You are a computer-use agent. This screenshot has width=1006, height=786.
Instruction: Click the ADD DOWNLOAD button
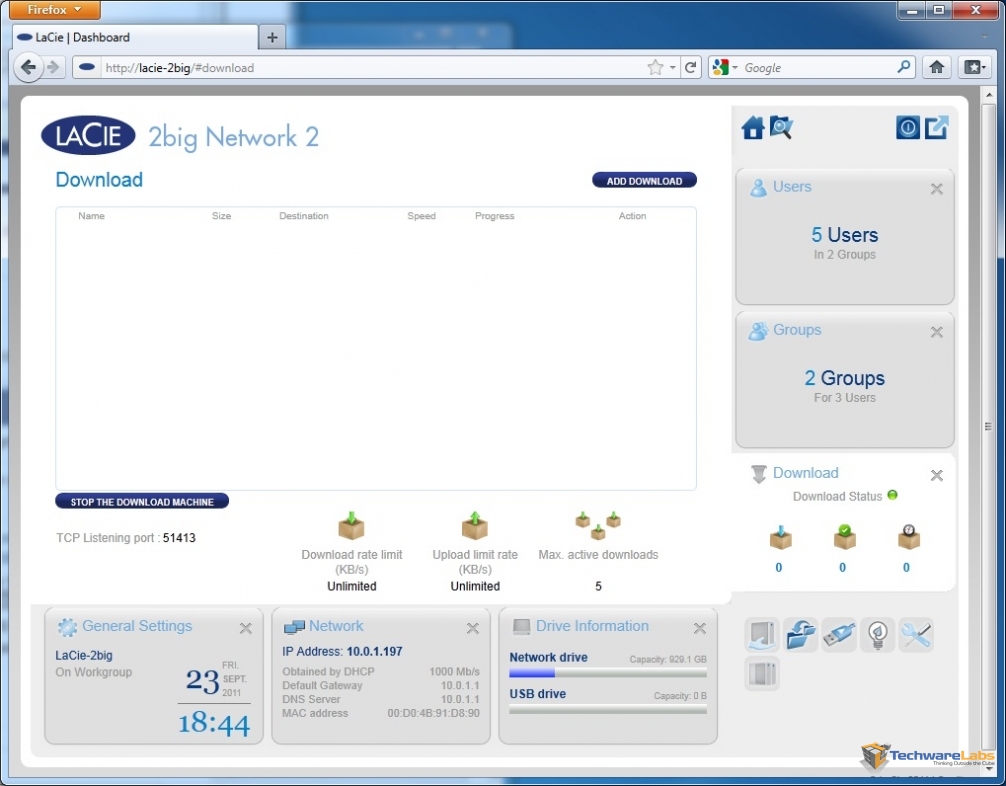tap(644, 181)
